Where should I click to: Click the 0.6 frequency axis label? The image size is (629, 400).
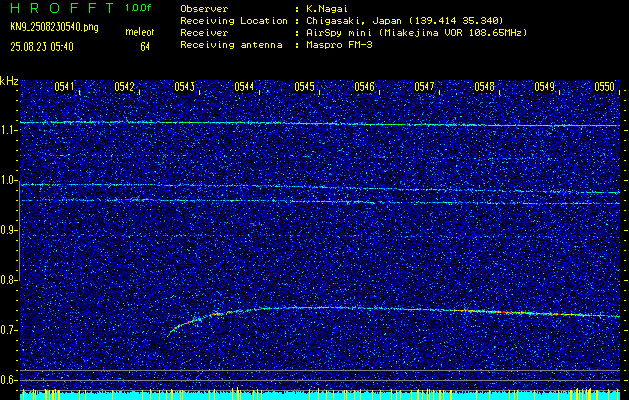point(8,380)
